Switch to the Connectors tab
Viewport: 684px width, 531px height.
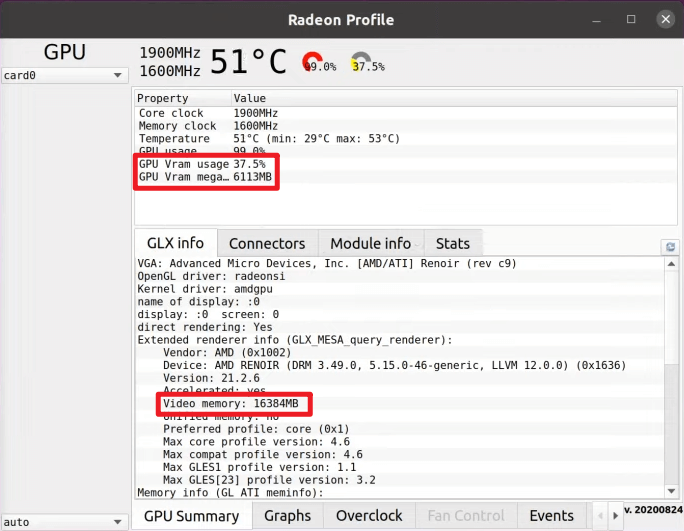tap(267, 243)
